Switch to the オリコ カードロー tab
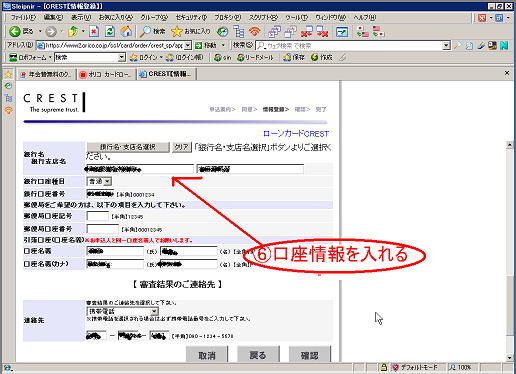This screenshot has width=516, height=374. click(106, 74)
